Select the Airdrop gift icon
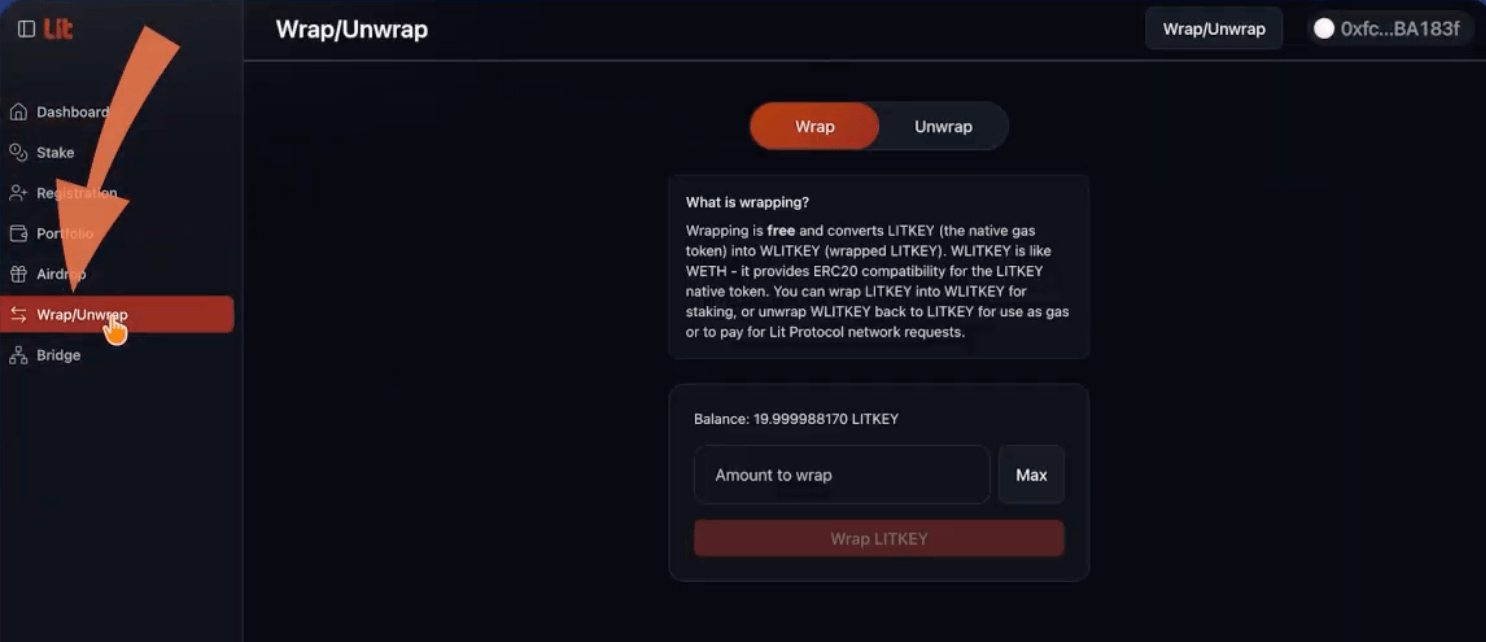The image size is (1486, 642). [17, 273]
